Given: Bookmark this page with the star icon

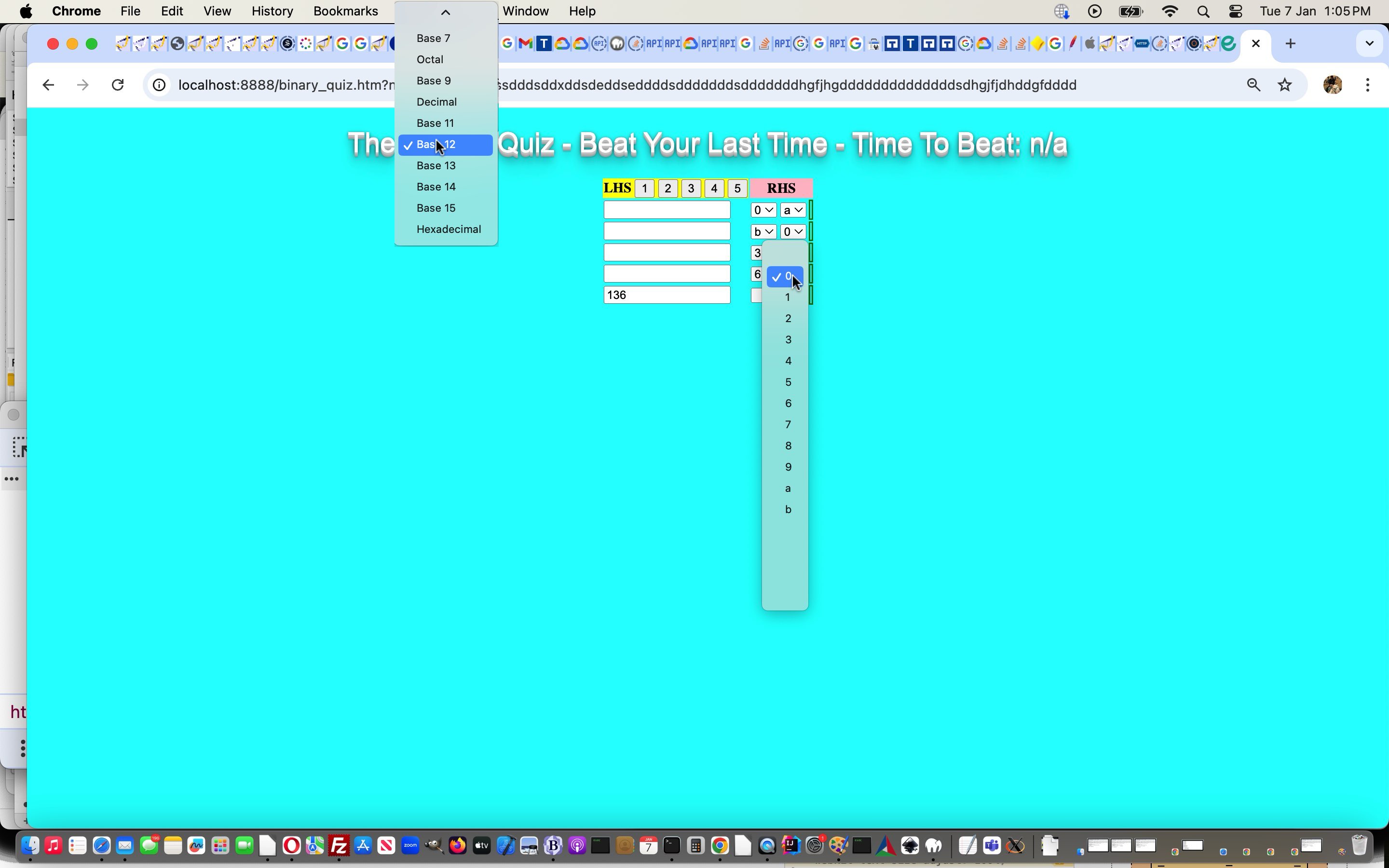Looking at the screenshot, I should (x=1284, y=85).
